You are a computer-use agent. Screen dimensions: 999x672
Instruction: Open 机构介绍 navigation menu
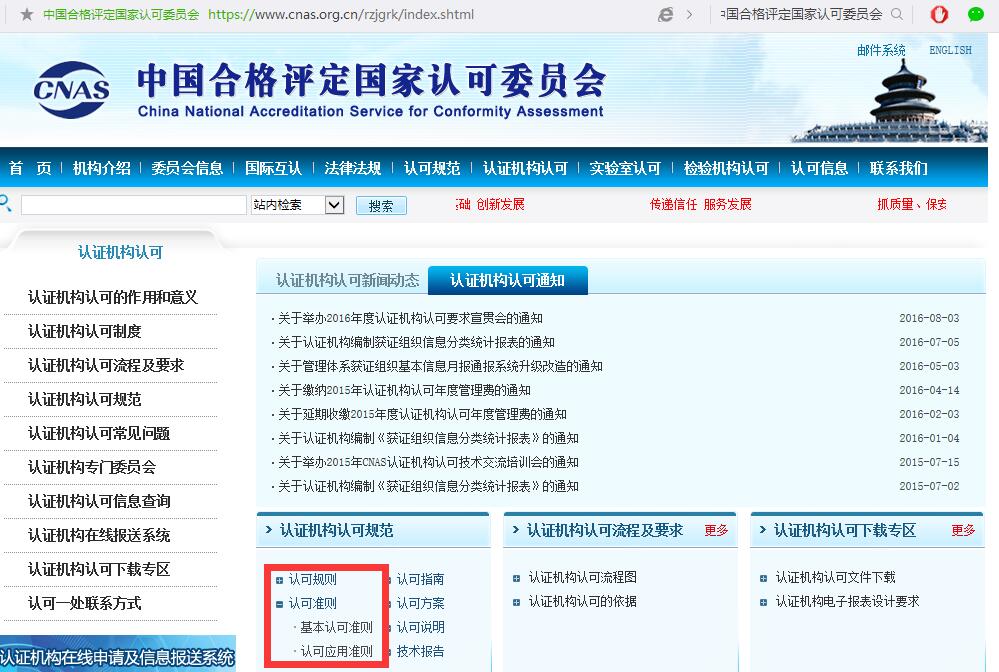click(102, 168)
